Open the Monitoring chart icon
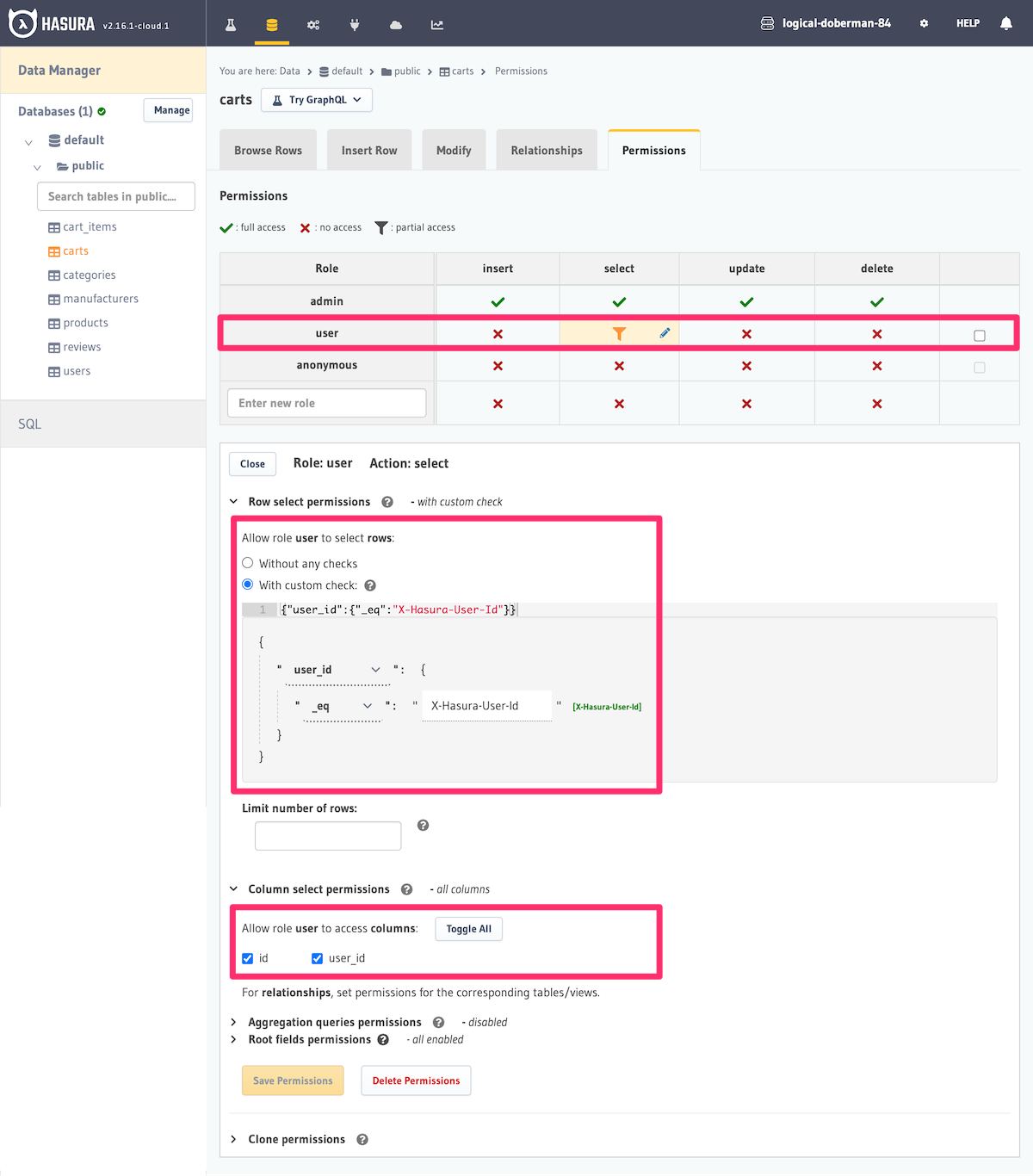Image resolution: width=1033 pixels, height=1176 pixels. click(437, 25)
